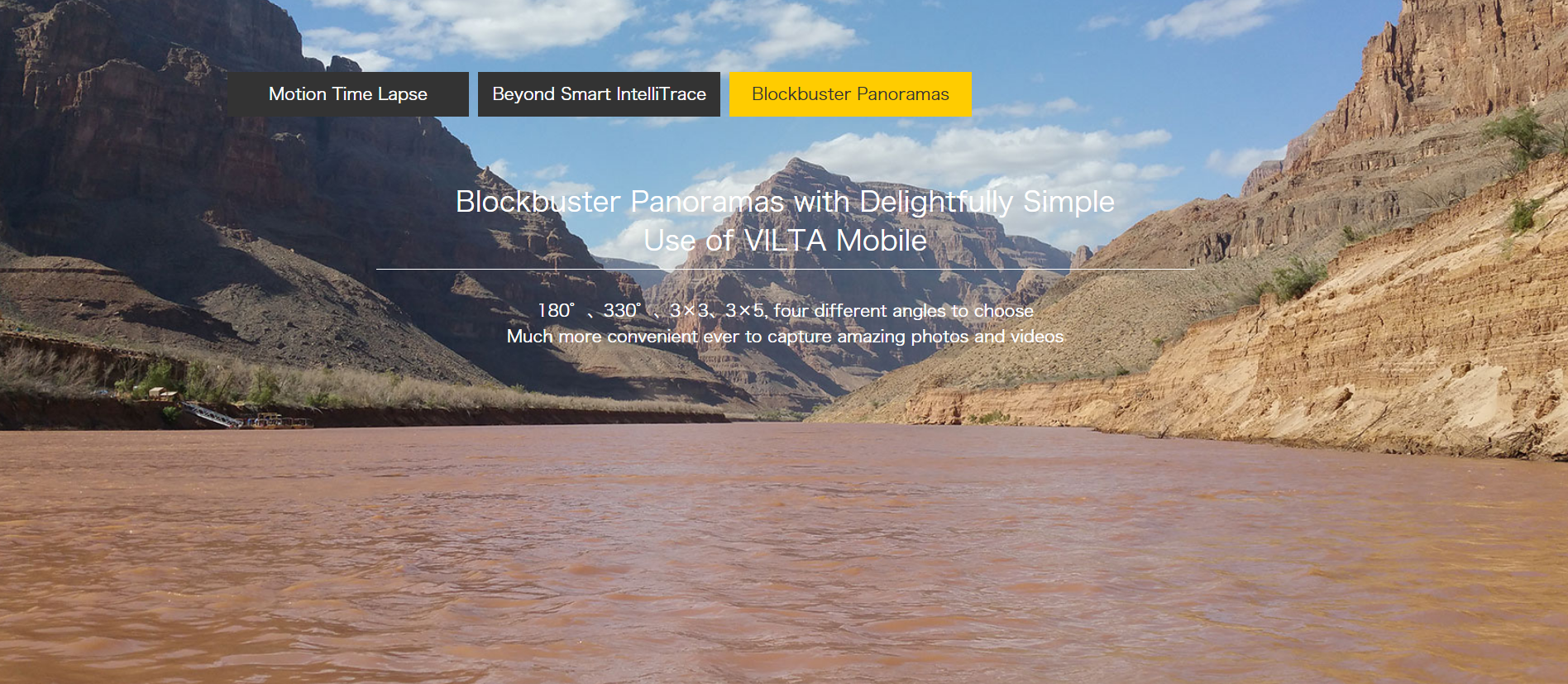Click the '3×5' angle option text
This screenshot has width=1568, height=684.
click(x=744, y=311)
